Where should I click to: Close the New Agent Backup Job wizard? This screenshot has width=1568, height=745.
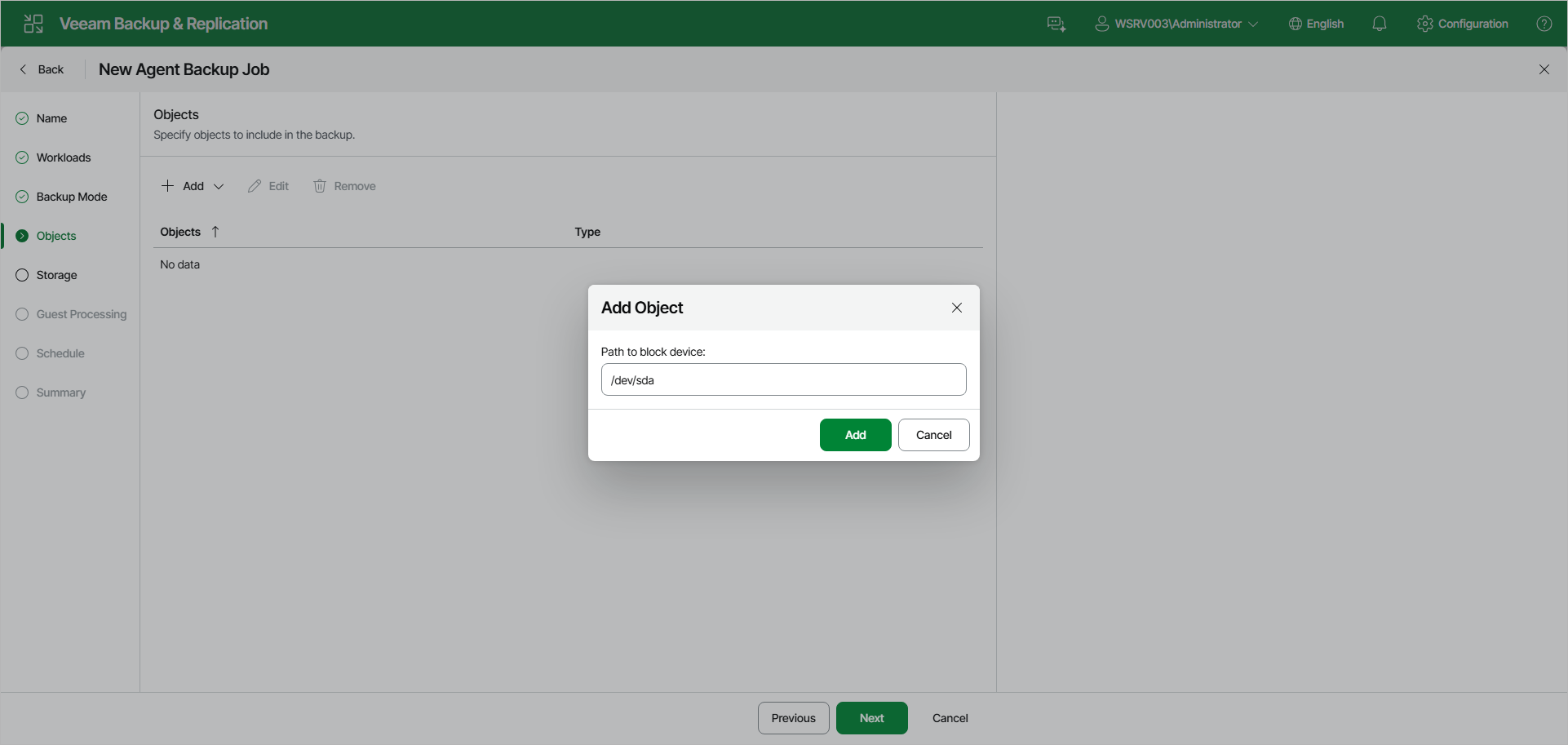tap(1544, 69)
